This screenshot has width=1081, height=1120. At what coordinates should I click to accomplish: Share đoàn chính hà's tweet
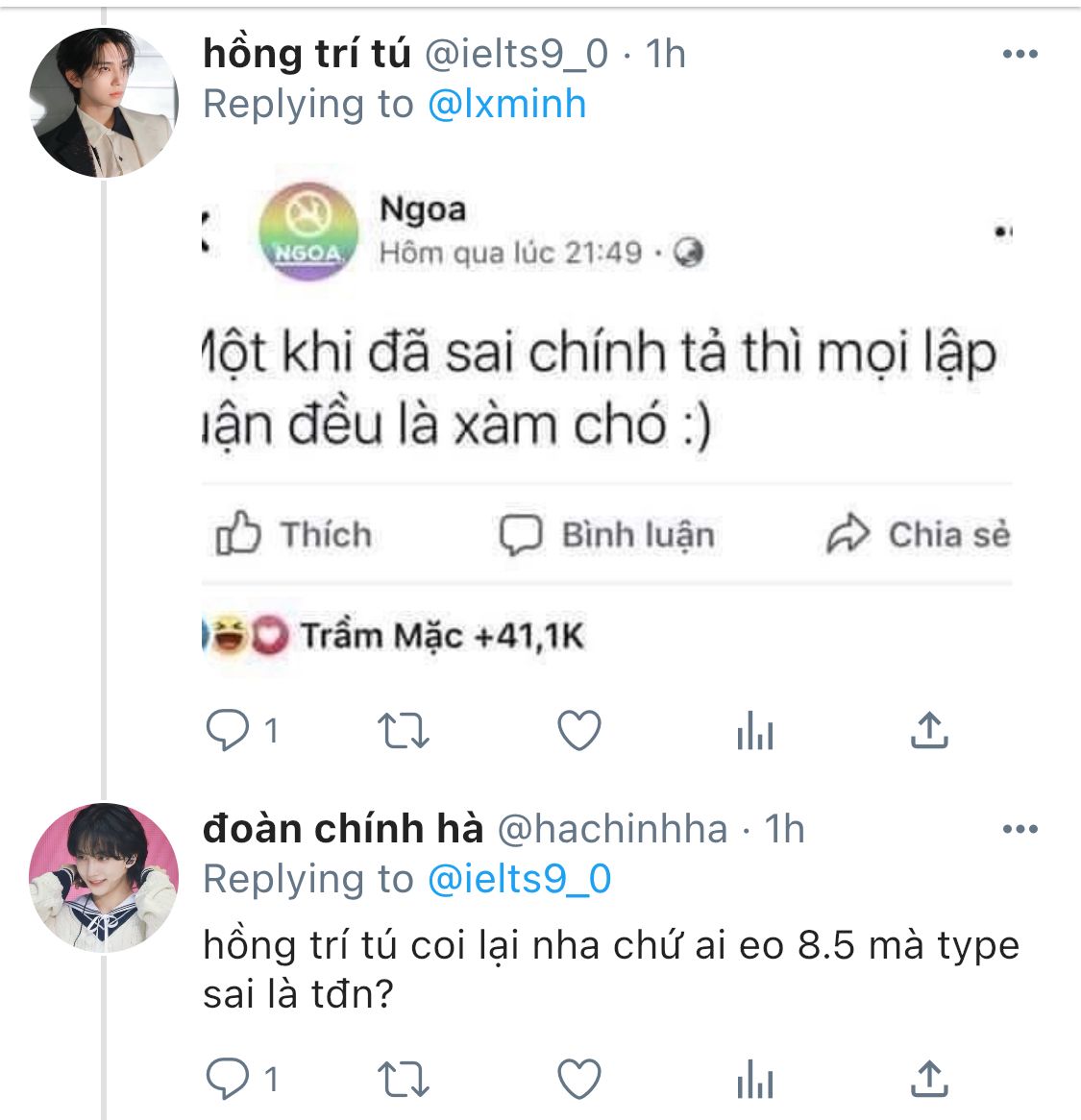click(929, 1080)
